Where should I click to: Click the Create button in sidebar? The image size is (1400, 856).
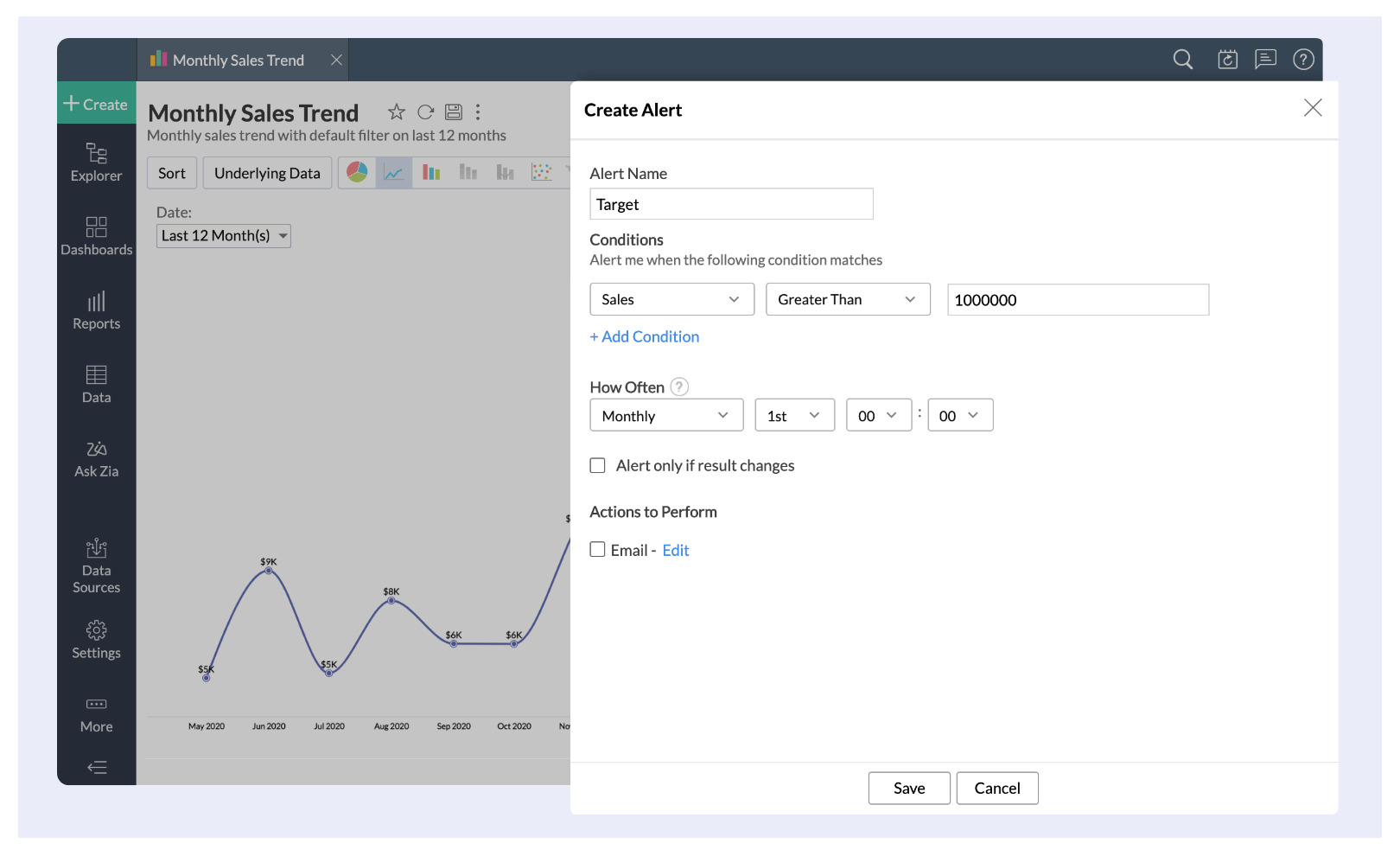pos(96,104)
